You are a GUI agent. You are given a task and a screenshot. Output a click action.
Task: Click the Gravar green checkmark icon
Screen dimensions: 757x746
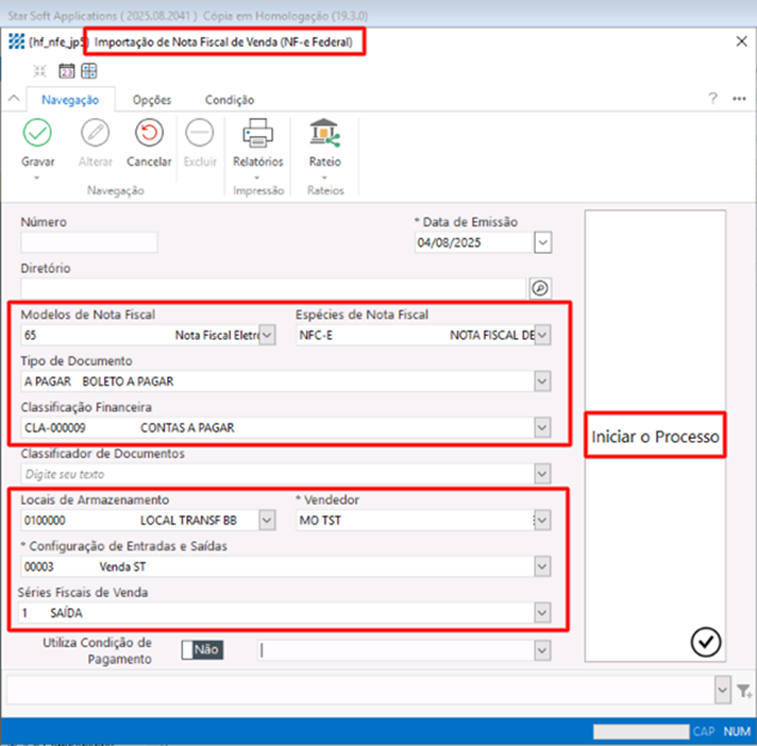click(x=37, y=132)
